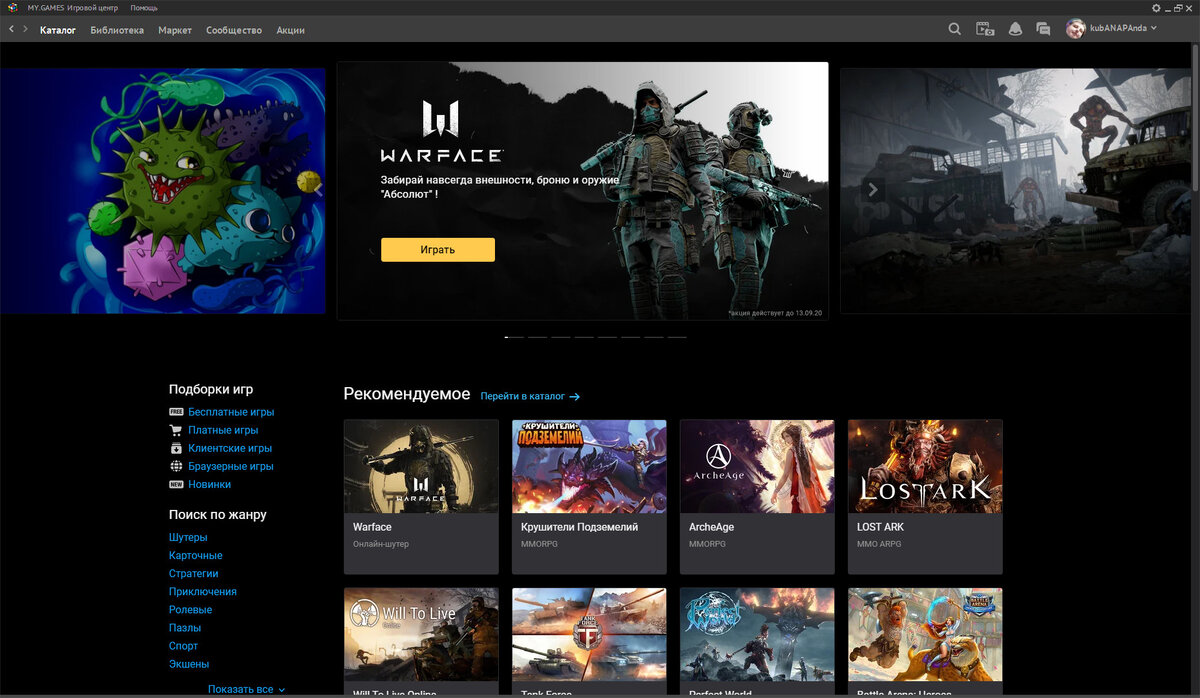Open the Perfect World game card
1200x698 pixels.
757,642
